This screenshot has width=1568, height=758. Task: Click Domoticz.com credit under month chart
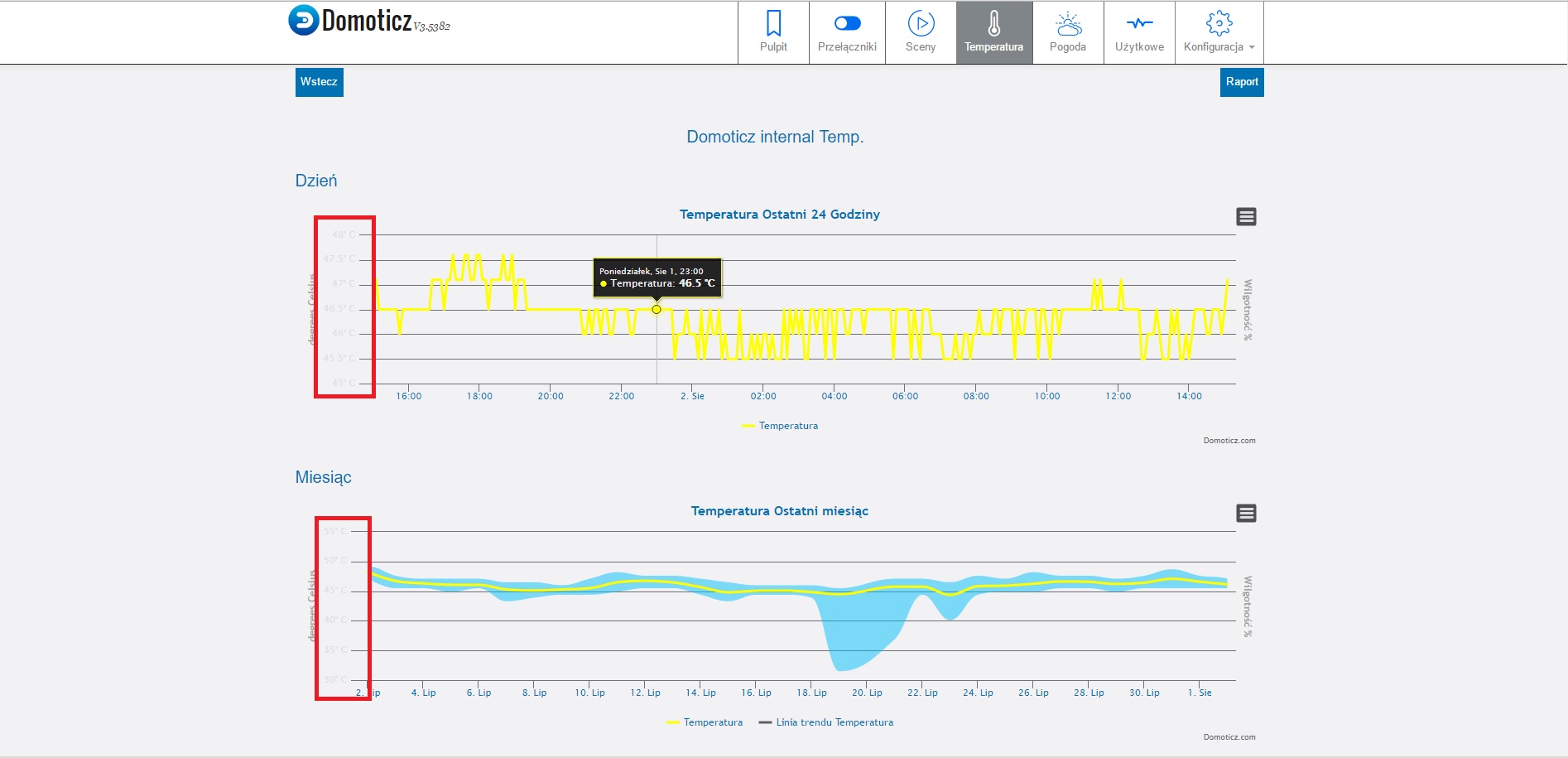click(1229, 737)
